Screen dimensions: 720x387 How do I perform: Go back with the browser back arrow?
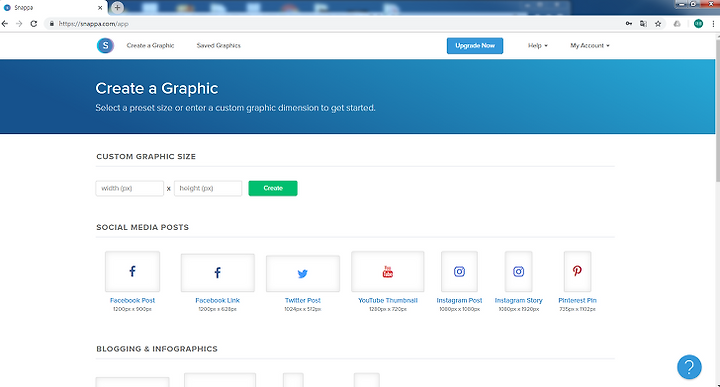pos(5,24)
